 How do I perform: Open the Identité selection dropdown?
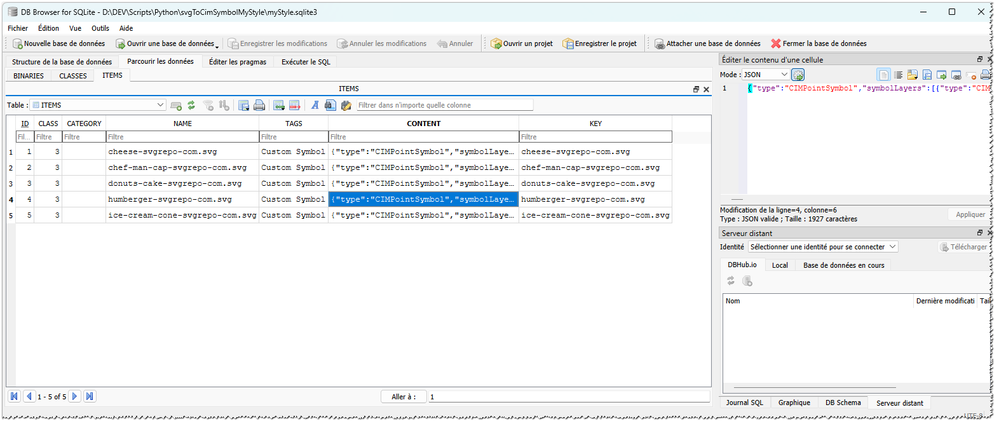(x=823, y=247)
